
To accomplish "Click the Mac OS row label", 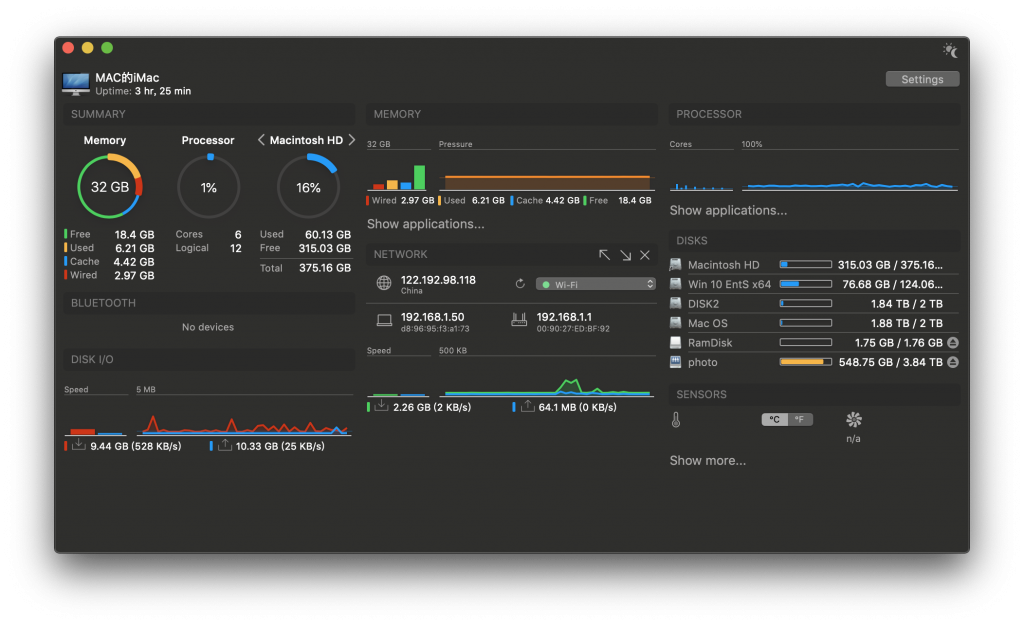I will 707,323.
